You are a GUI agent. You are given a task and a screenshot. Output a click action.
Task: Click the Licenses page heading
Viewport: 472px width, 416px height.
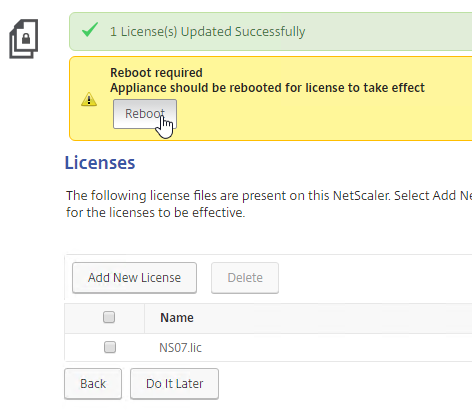click(x=100, y=163)
